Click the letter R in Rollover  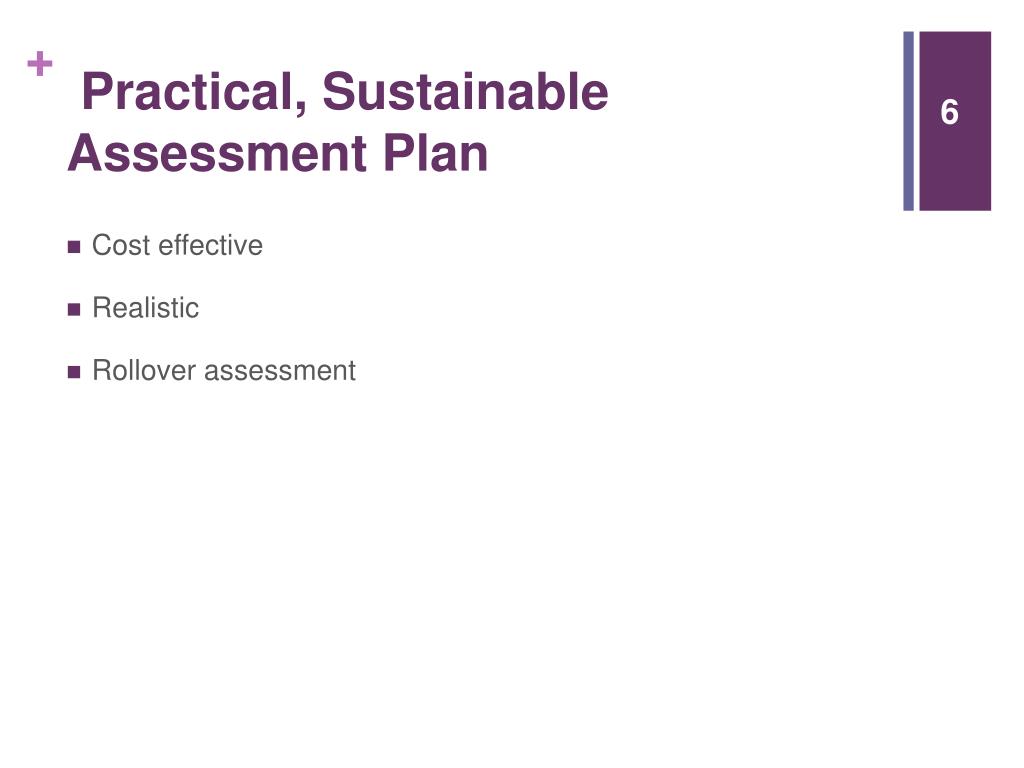point(101,371)
